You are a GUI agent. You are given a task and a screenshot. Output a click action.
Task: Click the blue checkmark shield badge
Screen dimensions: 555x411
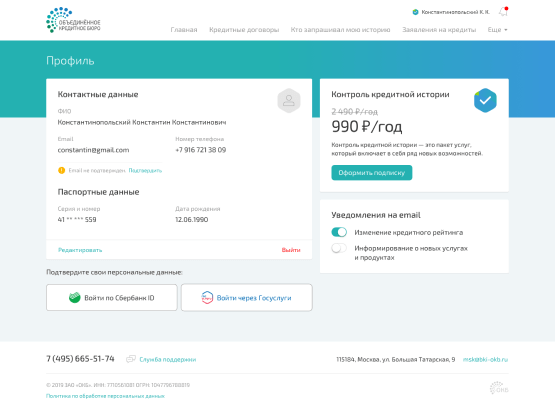pyautogui.click(x=485, y=100)
